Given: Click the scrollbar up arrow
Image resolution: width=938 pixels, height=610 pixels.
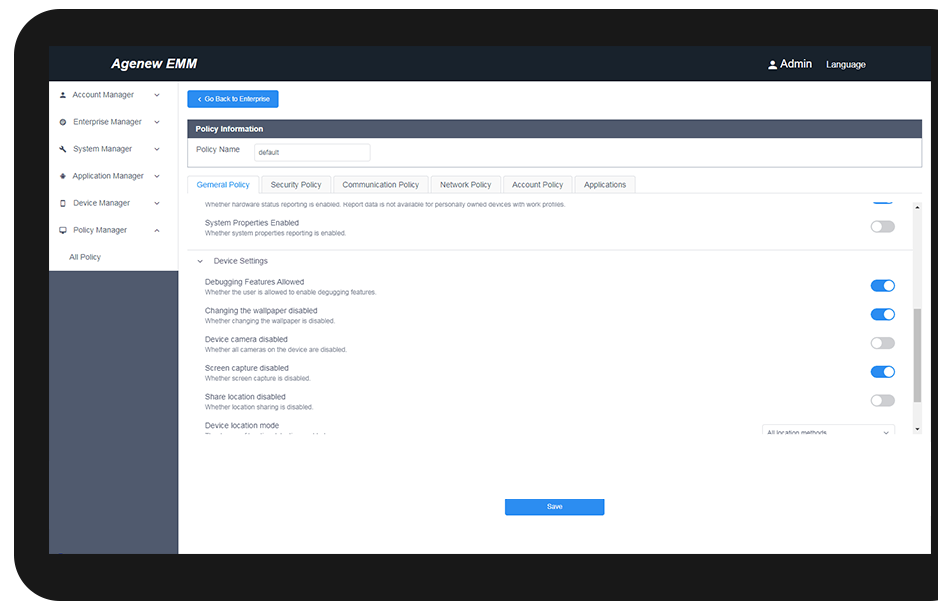Looking at the screenshot, I should (x=917, y=208).
